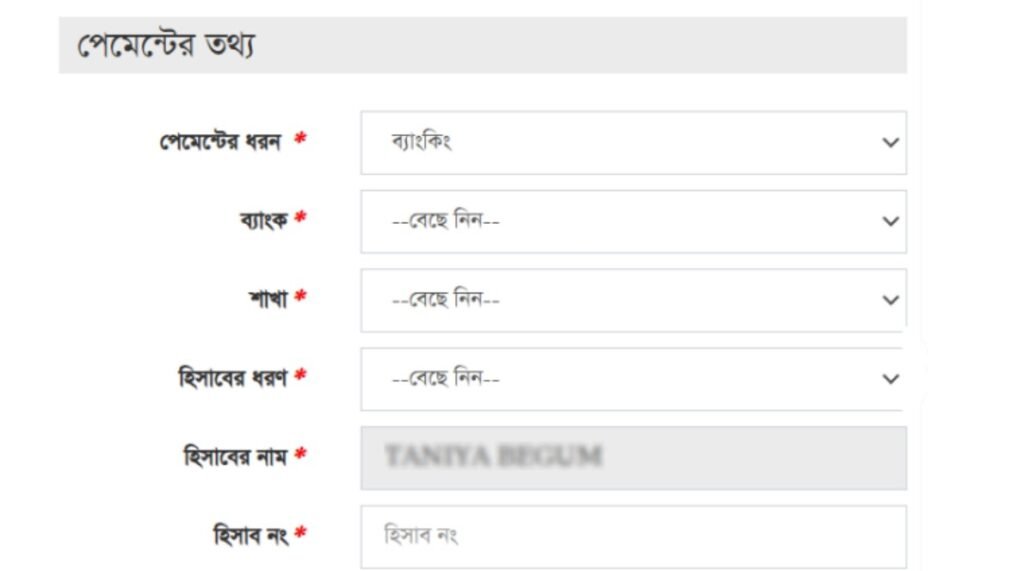Click the chevron arrow on the ব্যাংকিং dropdown

point(891,143)
